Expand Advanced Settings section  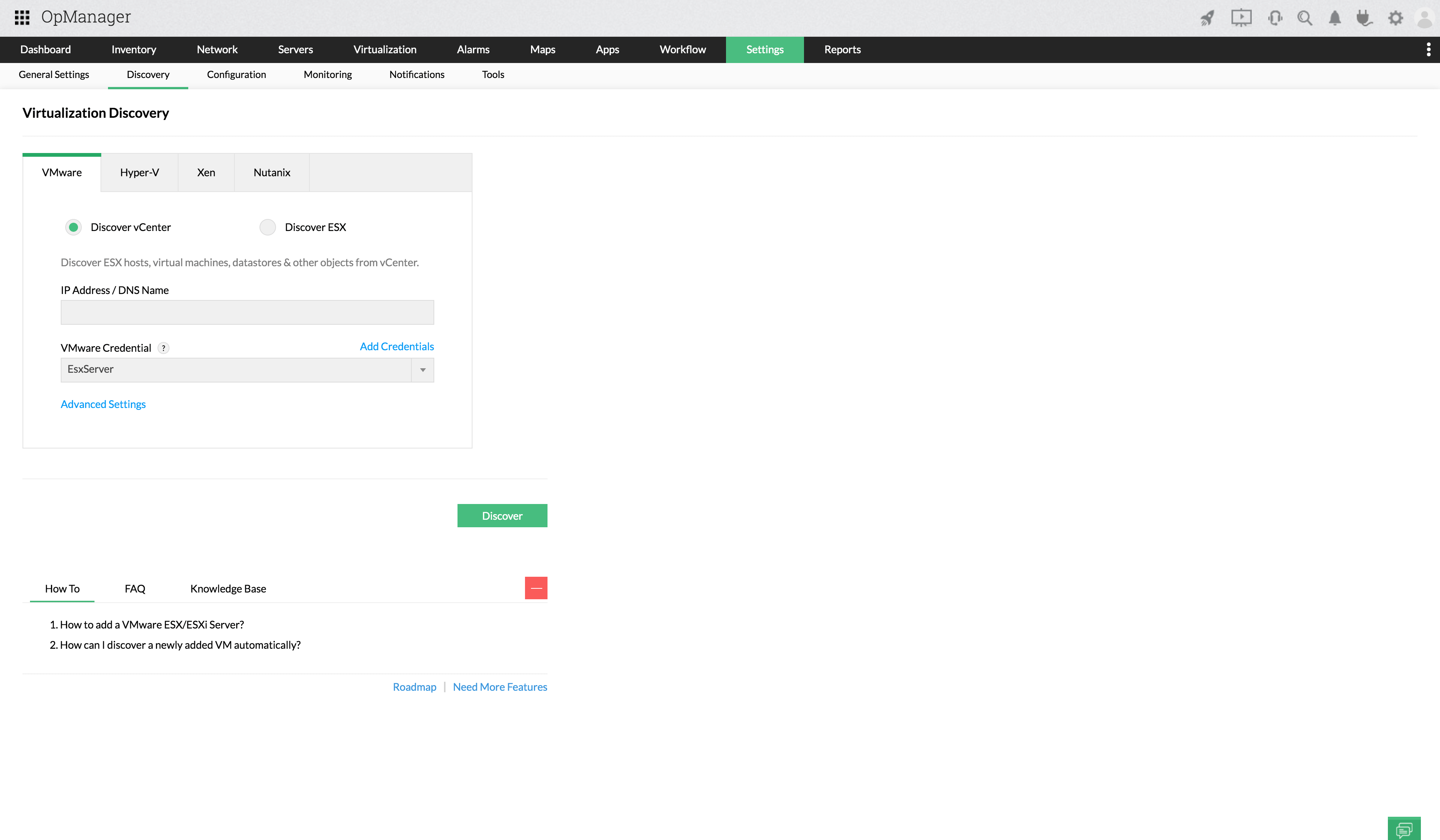[x=103, y=404]
